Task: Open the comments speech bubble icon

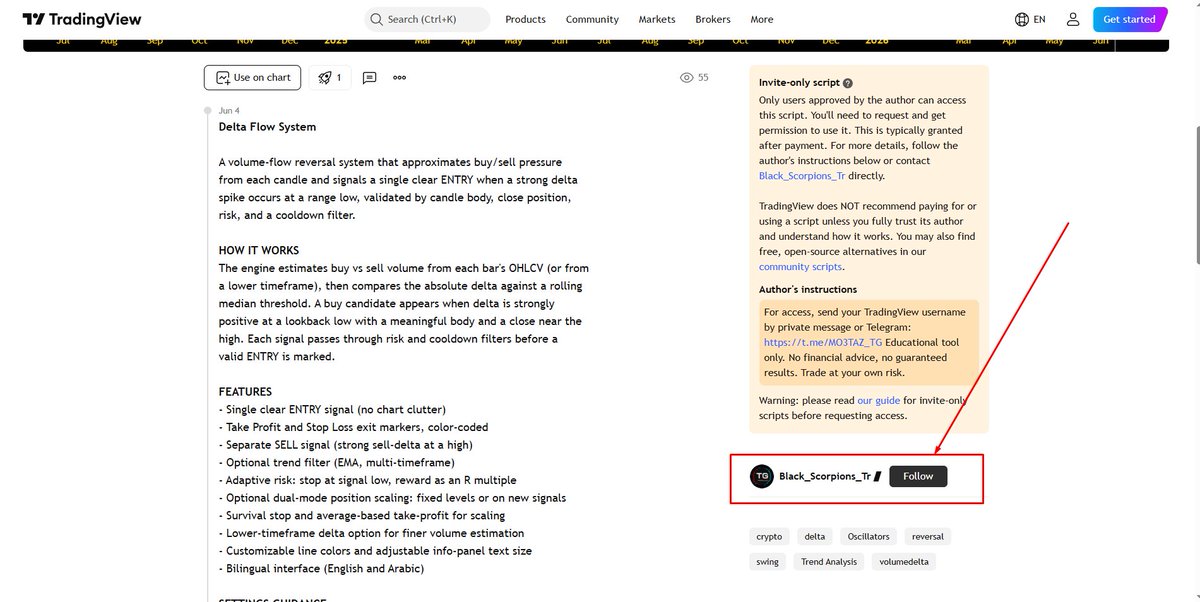Action: [370, 77]
